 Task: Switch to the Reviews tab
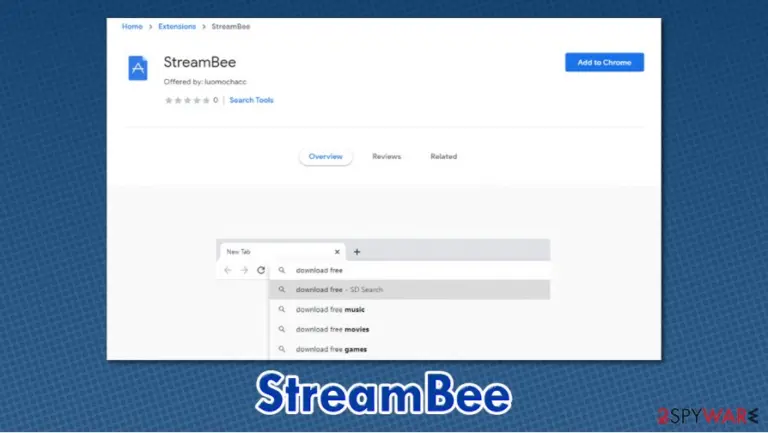(386, 156)
